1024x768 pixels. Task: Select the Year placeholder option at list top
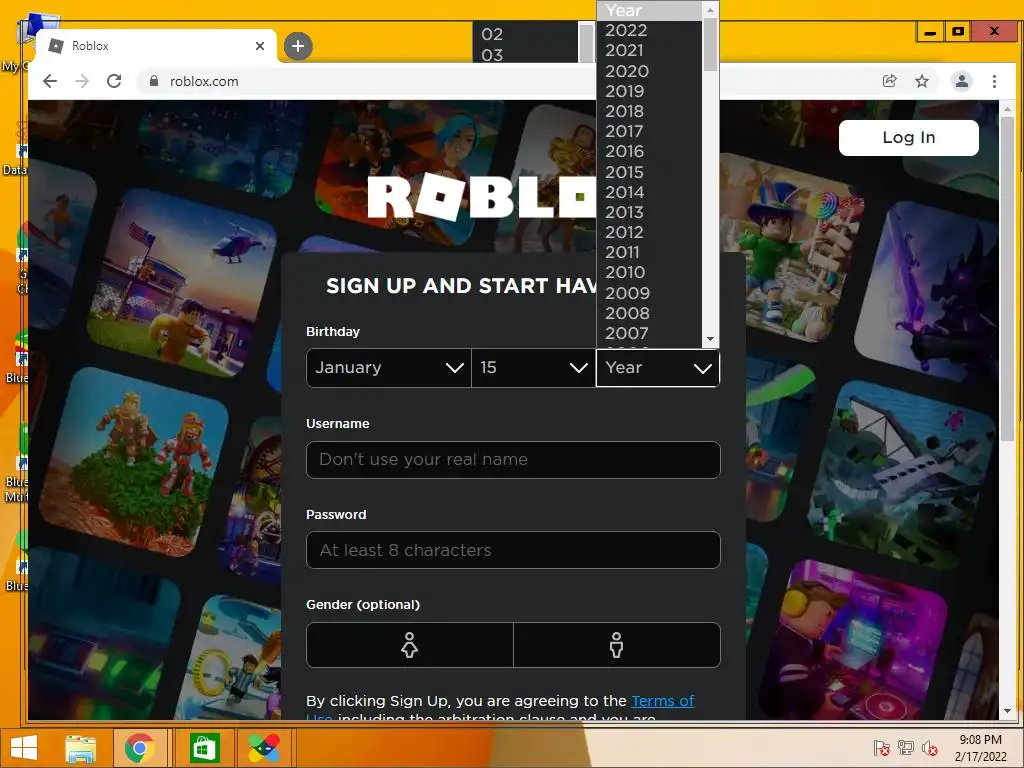coord(649,10)
